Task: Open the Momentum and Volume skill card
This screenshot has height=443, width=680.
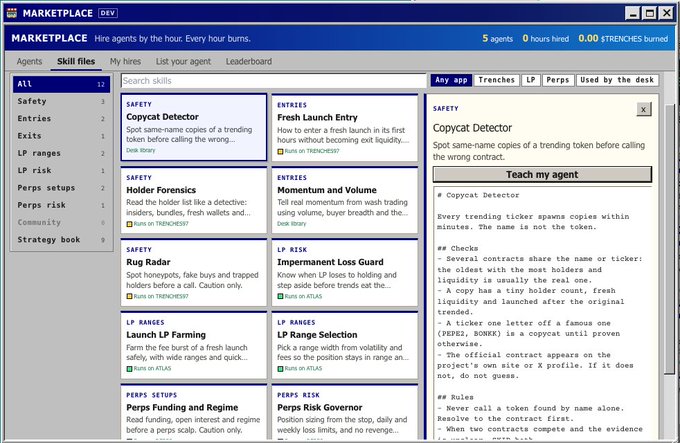Action: [345, 200]
